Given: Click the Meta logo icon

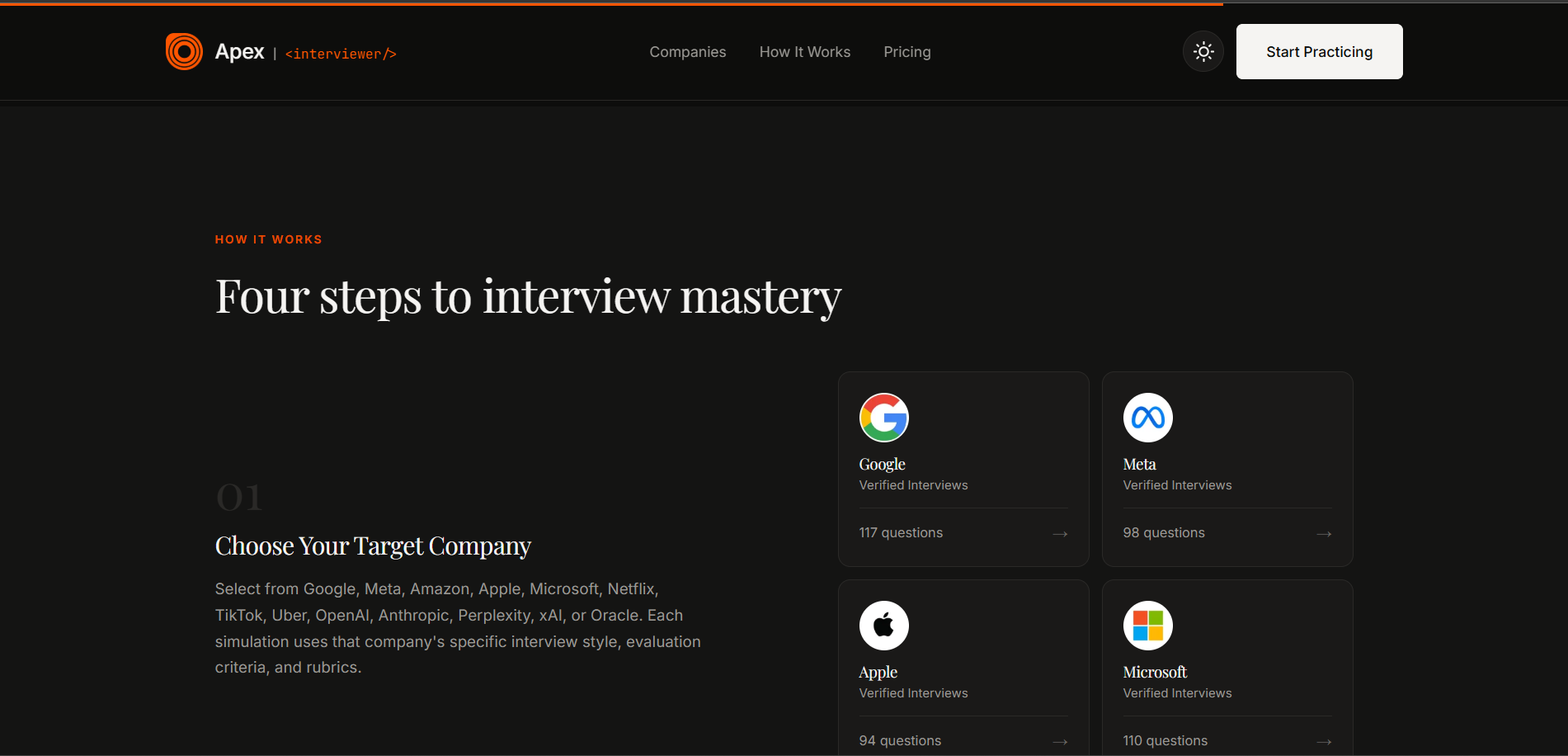Looking at the screenshot, I should pyautogui.click(x=1148, y=418).
